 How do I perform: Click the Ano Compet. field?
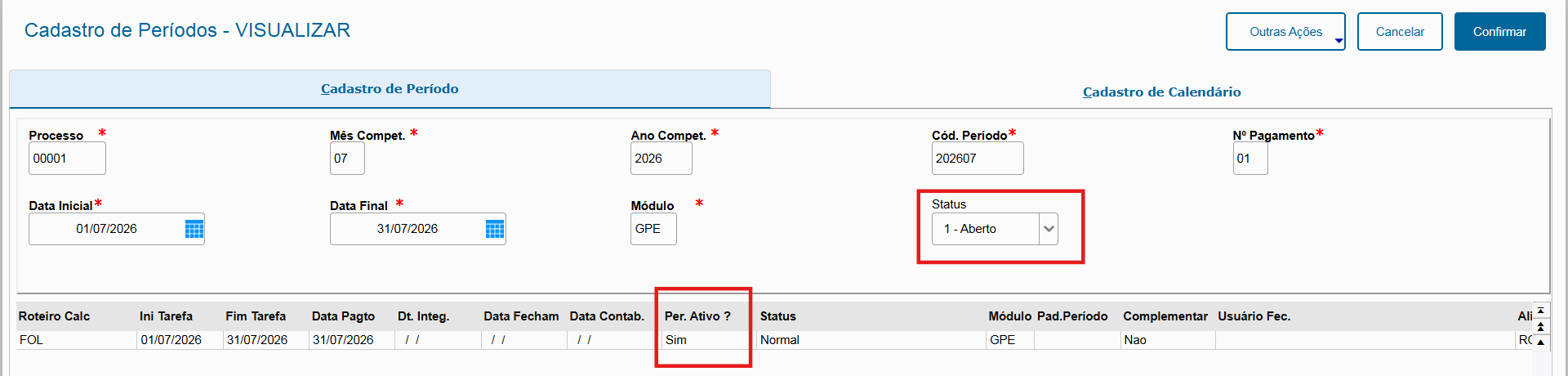click(x=661, y=159)
